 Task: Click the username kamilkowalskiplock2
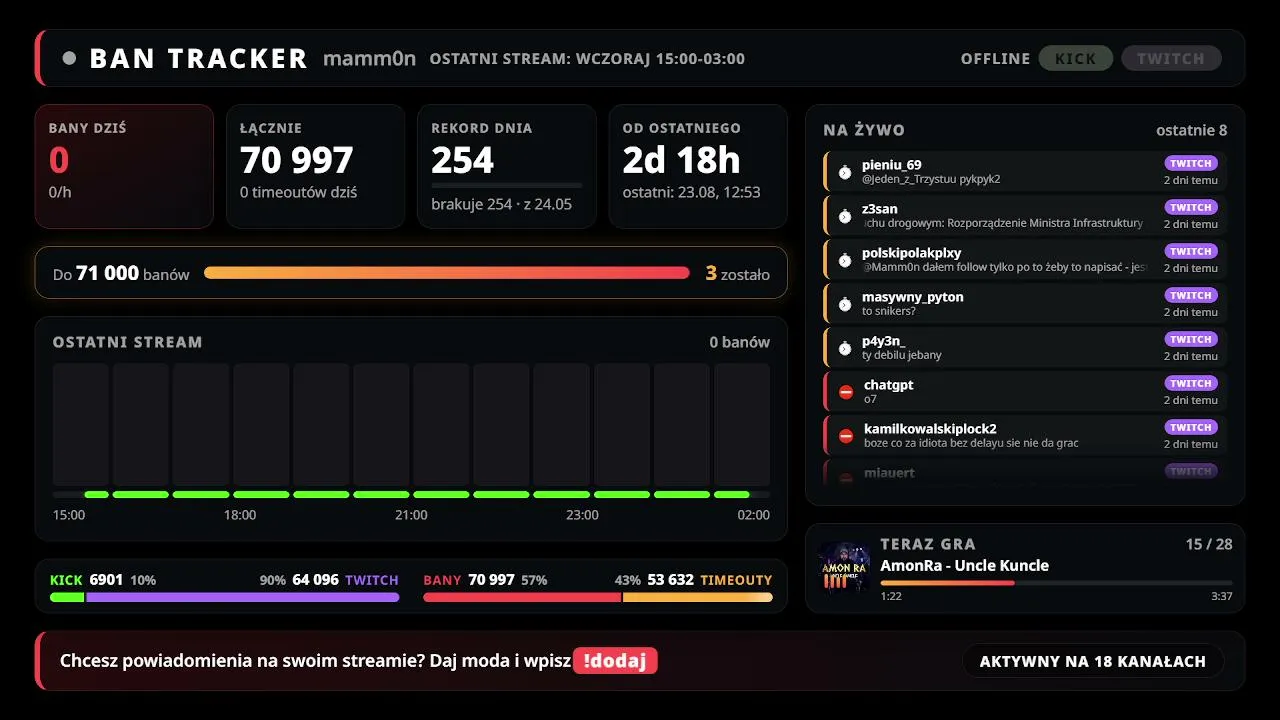click(930, 429)
